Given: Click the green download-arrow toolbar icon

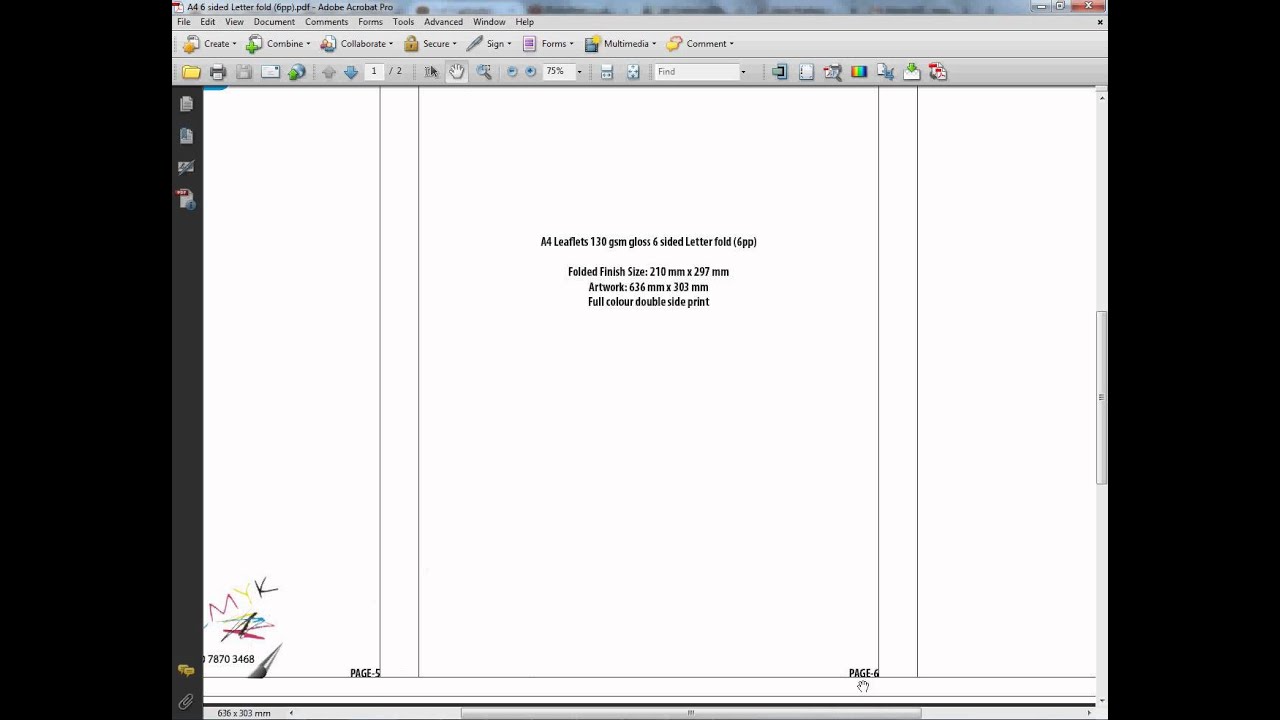Looking at the screenshot, I should click(x=911, y=72).
